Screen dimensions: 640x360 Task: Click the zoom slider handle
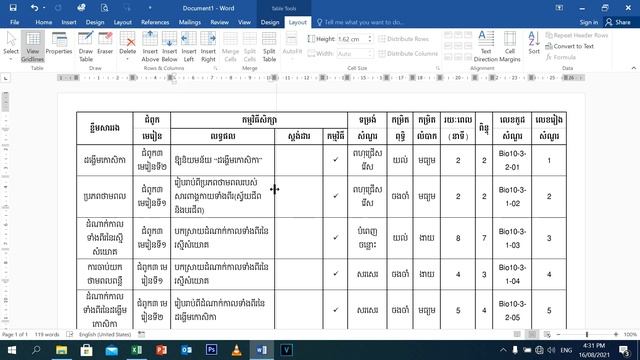[x=587, y=334]
